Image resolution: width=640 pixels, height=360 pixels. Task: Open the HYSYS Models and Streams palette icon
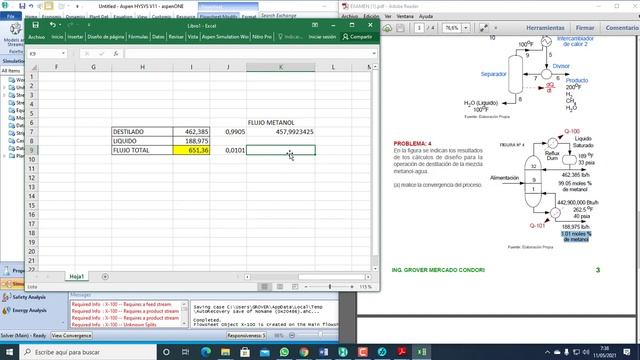[x=16, y=33]
